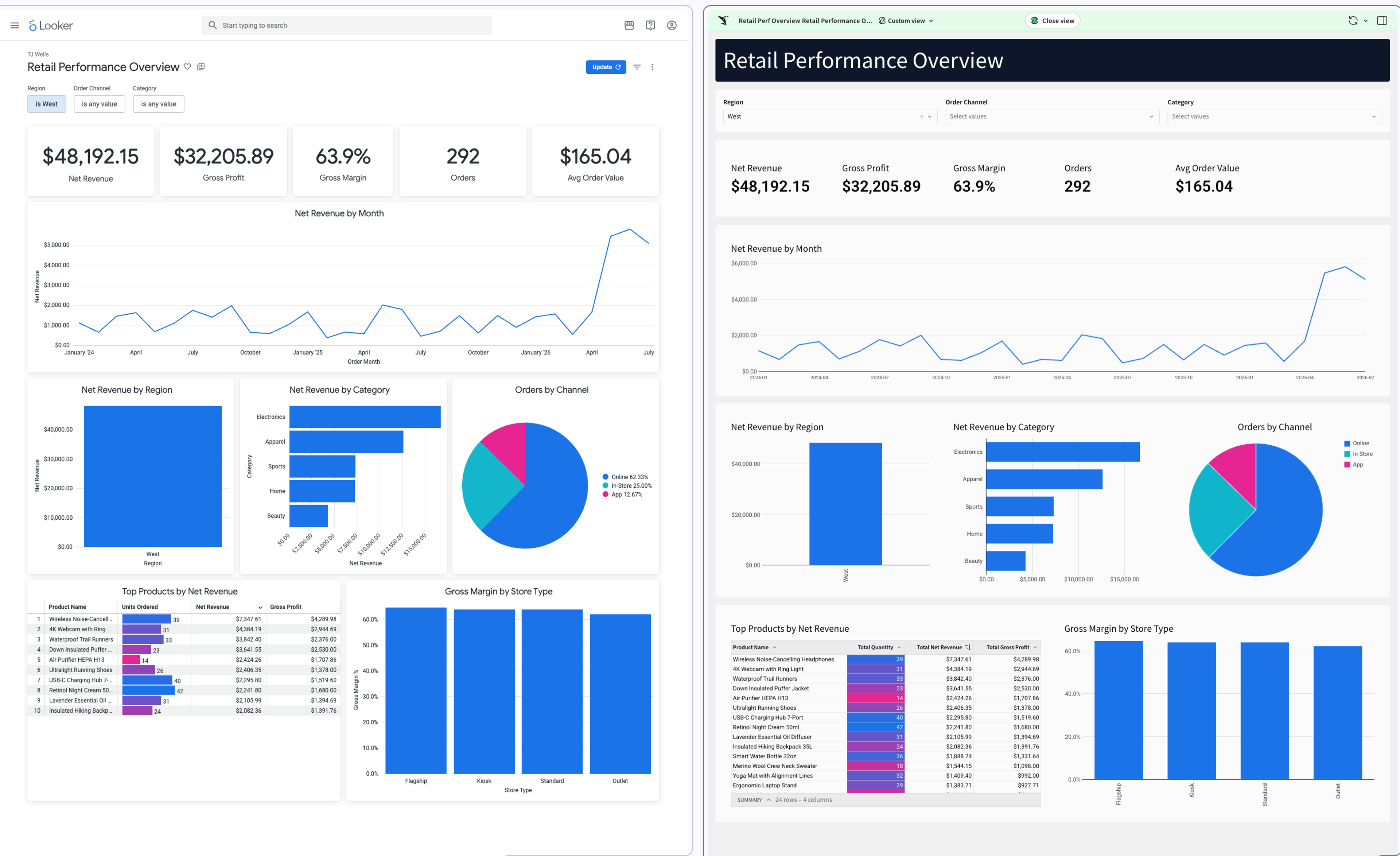The width and height of the screenshot is (1400, 856).
Task: Open the Looker main menu hamburger
Action: (15, 25)
